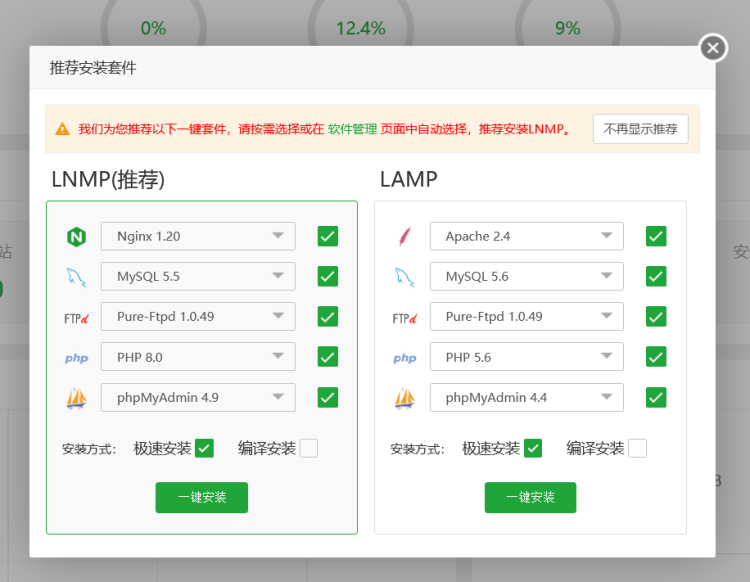Open the 软件管理 green link
The image size is (750, 582).
click(353, 129)
